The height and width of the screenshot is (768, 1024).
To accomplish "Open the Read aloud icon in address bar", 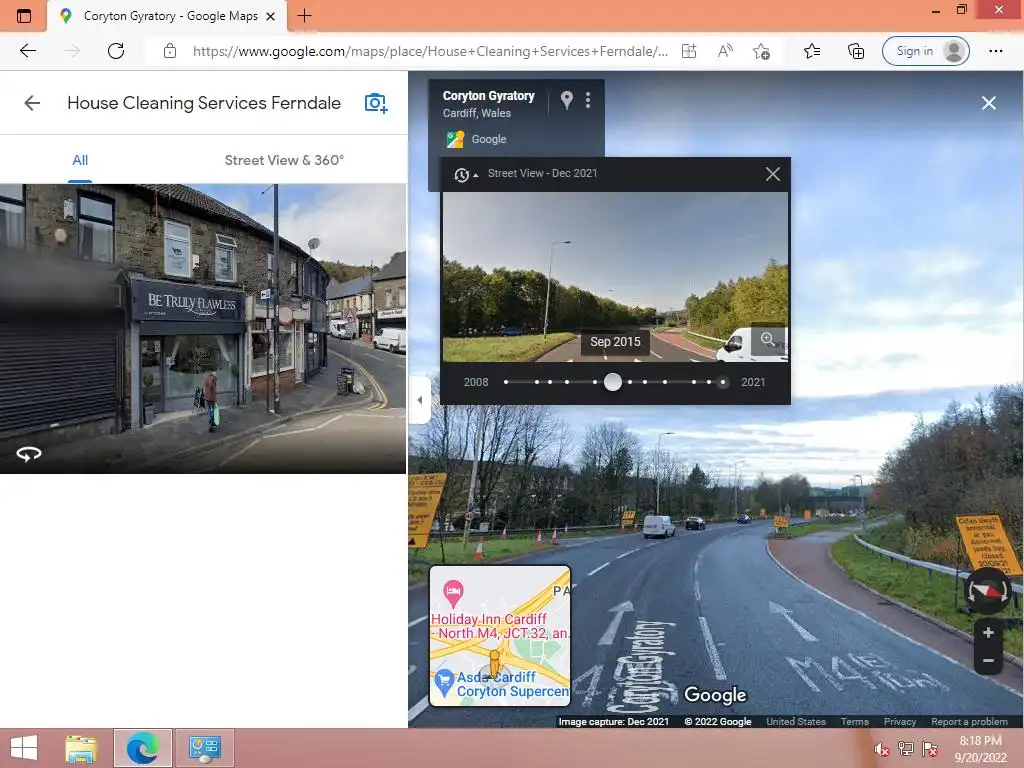I will tap(725, 51).
